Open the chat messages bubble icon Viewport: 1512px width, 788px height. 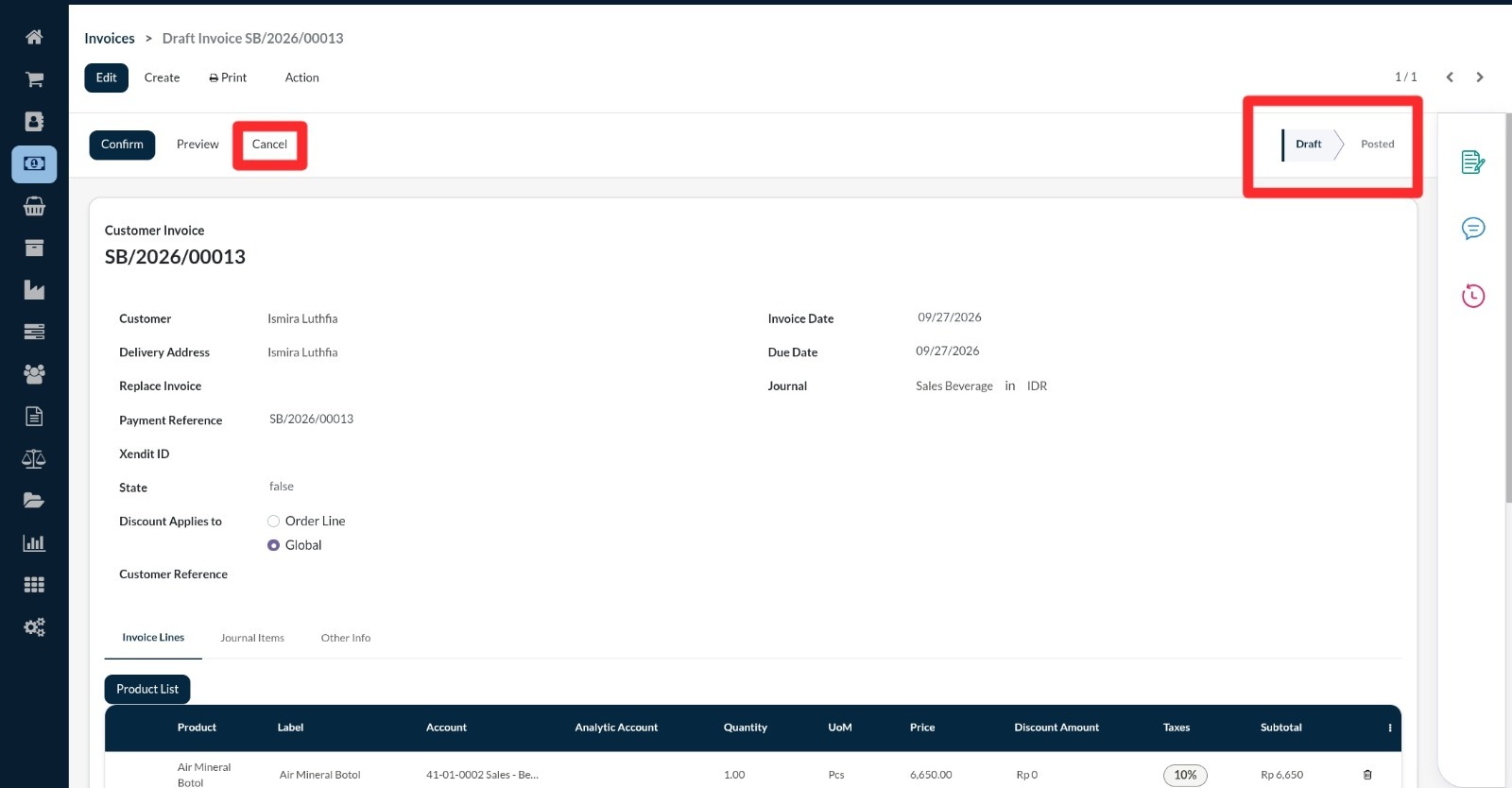coord(1473,229)
